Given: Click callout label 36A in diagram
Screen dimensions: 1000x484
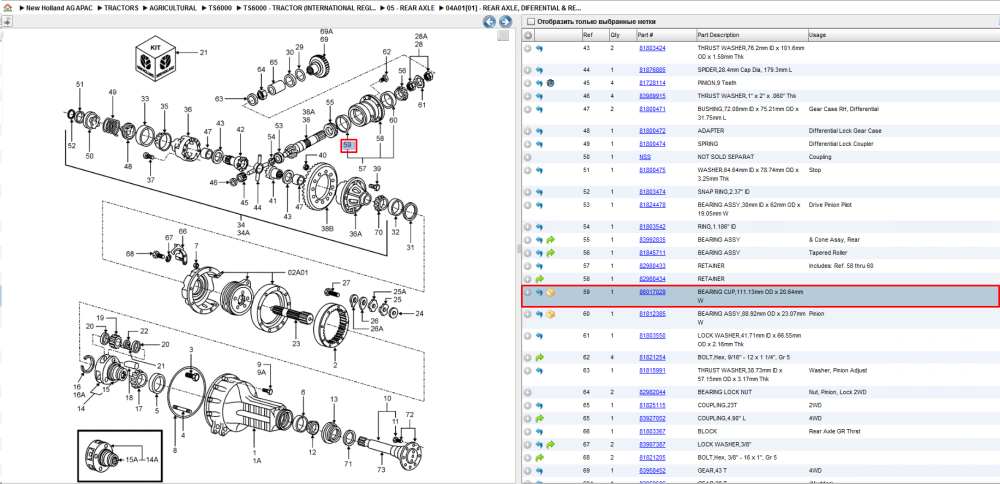Looking at the screenshot, I should pyautogui.click(x=355, y=233).
